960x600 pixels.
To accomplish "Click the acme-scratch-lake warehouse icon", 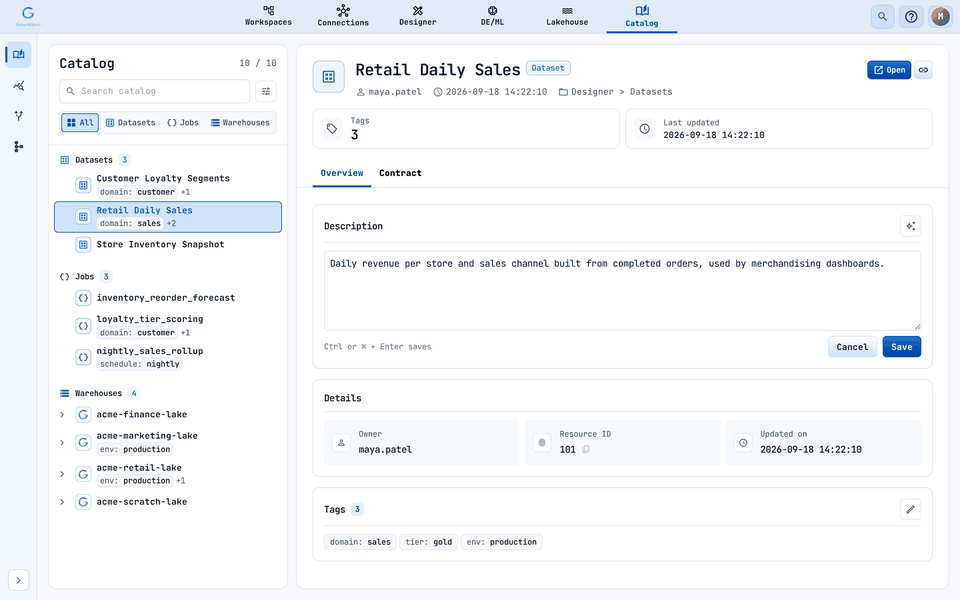I will 83,502.
